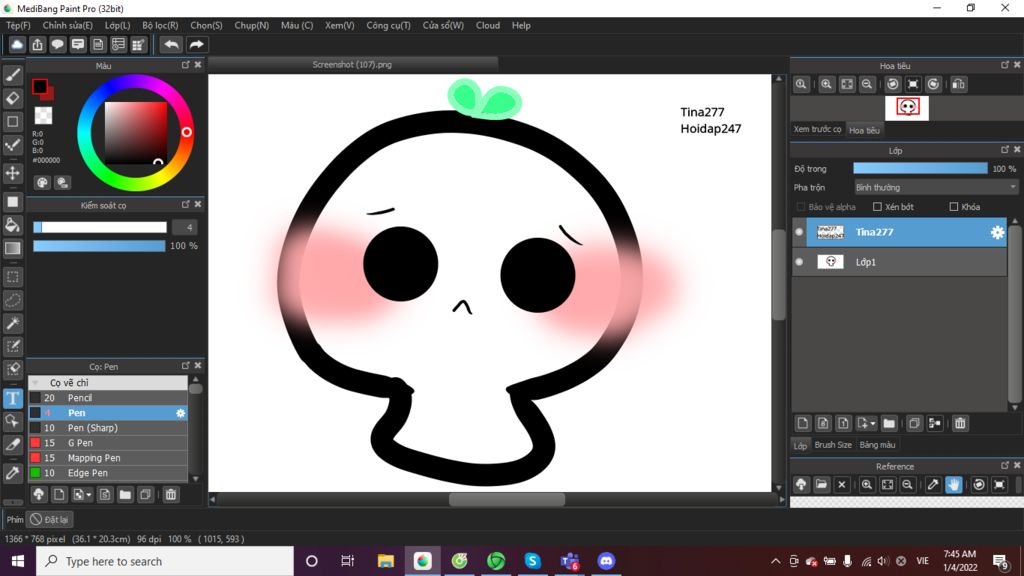Open the cloud save icon in top toolbar
The height and width of the screenshot is (576, 1024).
pos(17,44)
